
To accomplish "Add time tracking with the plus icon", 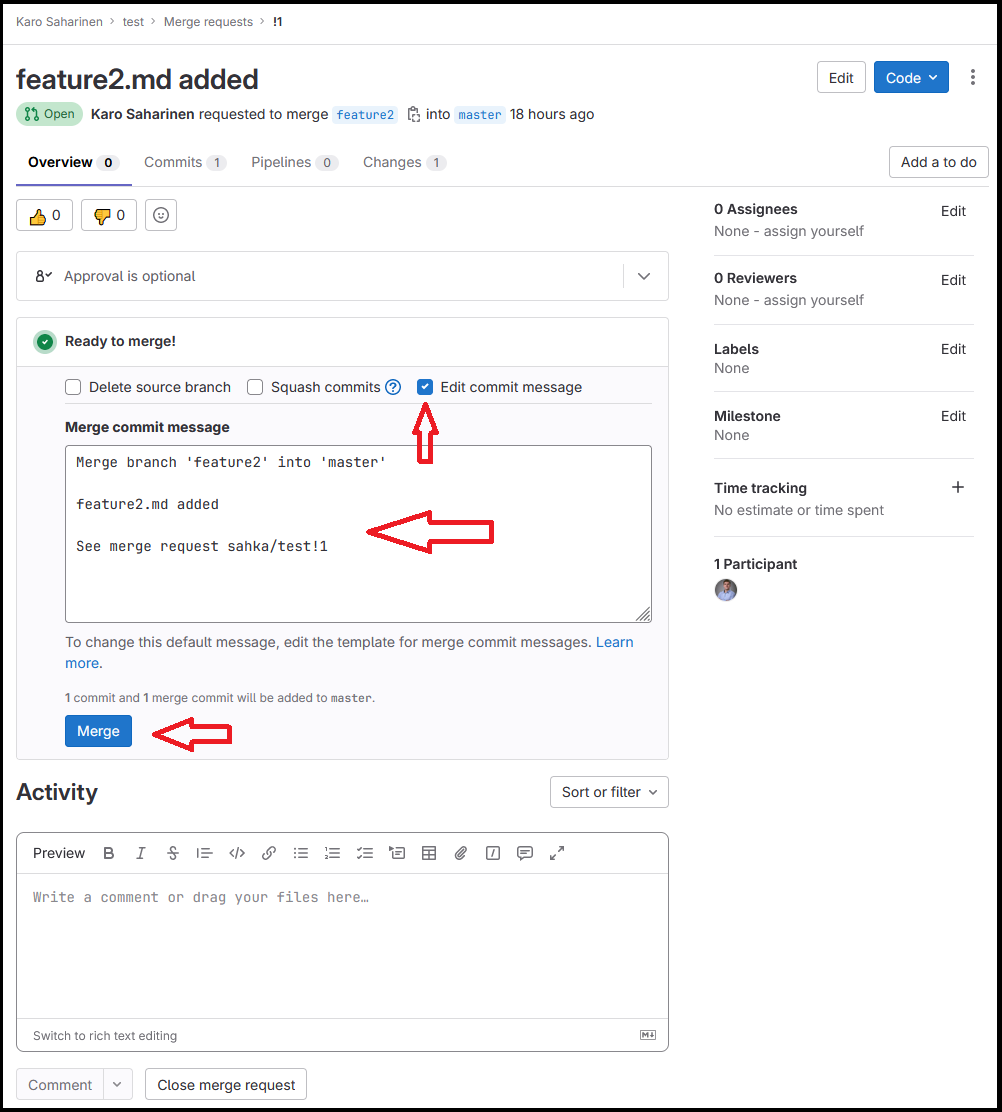I will (957, 488).
